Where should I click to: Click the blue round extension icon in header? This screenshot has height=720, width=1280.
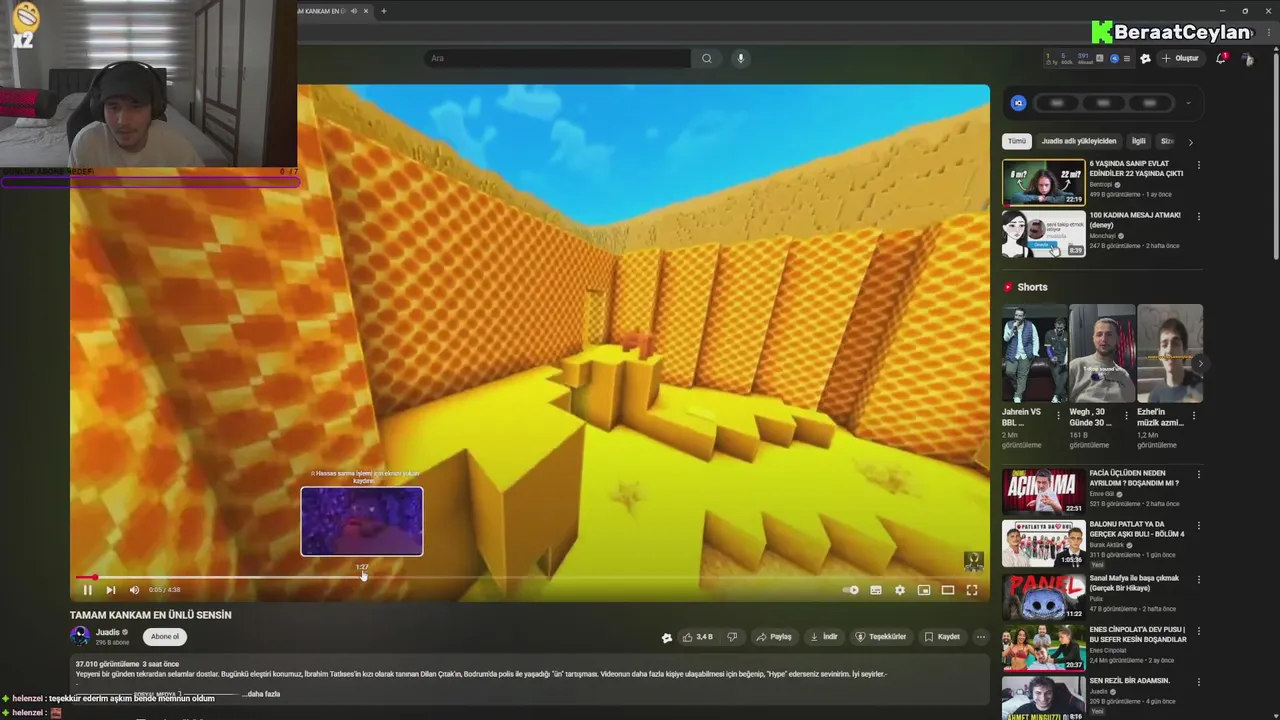(1114, 58)
